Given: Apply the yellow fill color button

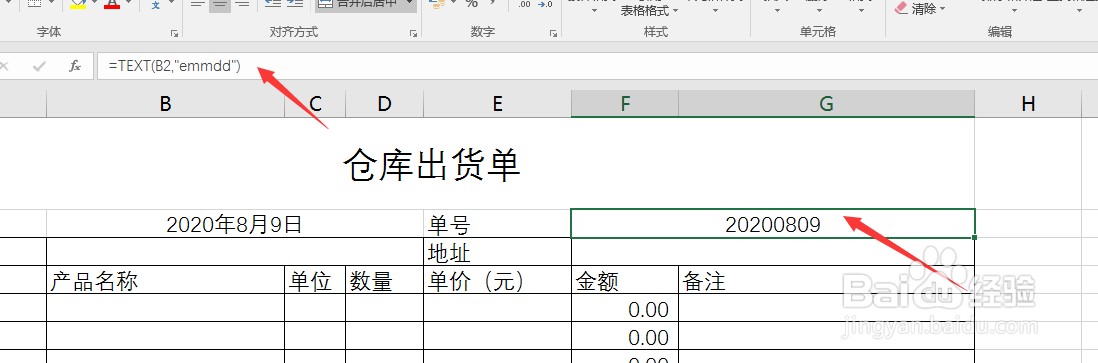Looking at the screenshot, I should [x=78, y=4].
